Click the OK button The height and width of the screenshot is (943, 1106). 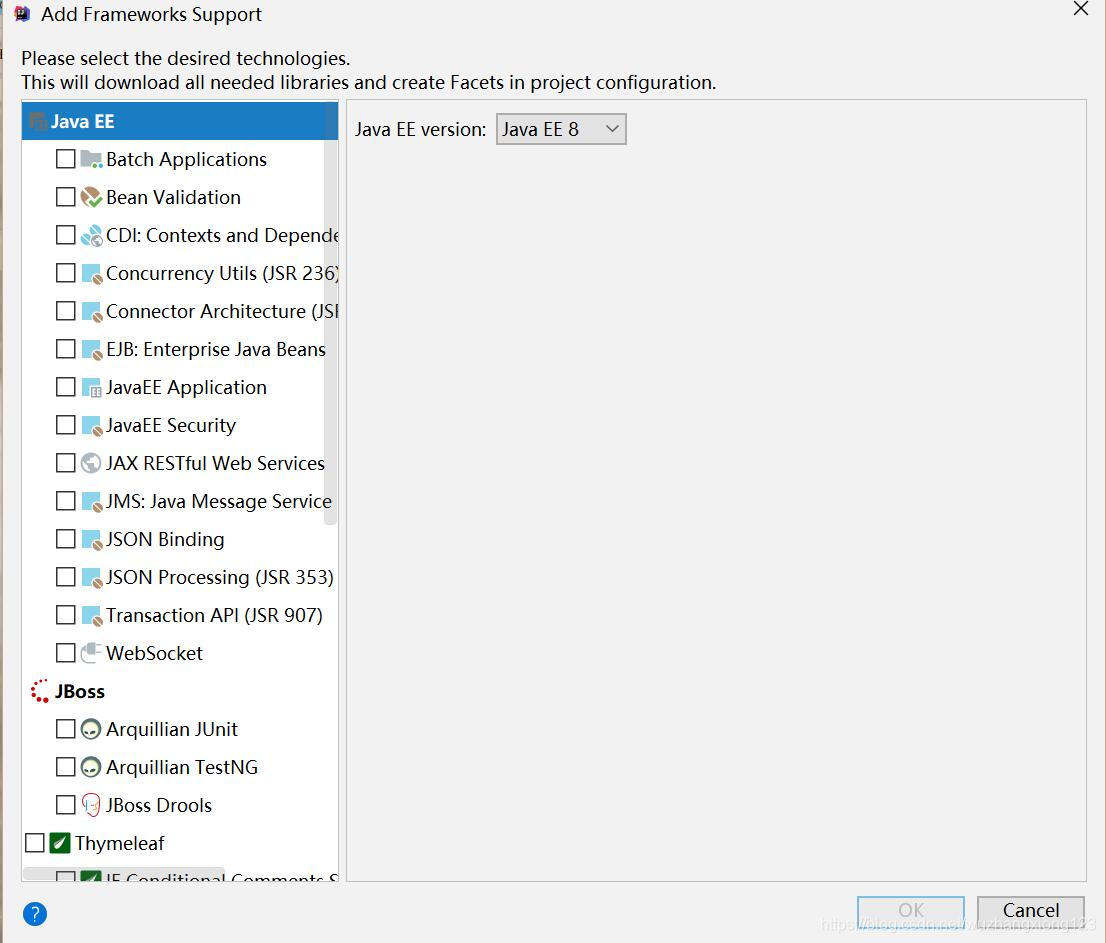click(911, 911)
